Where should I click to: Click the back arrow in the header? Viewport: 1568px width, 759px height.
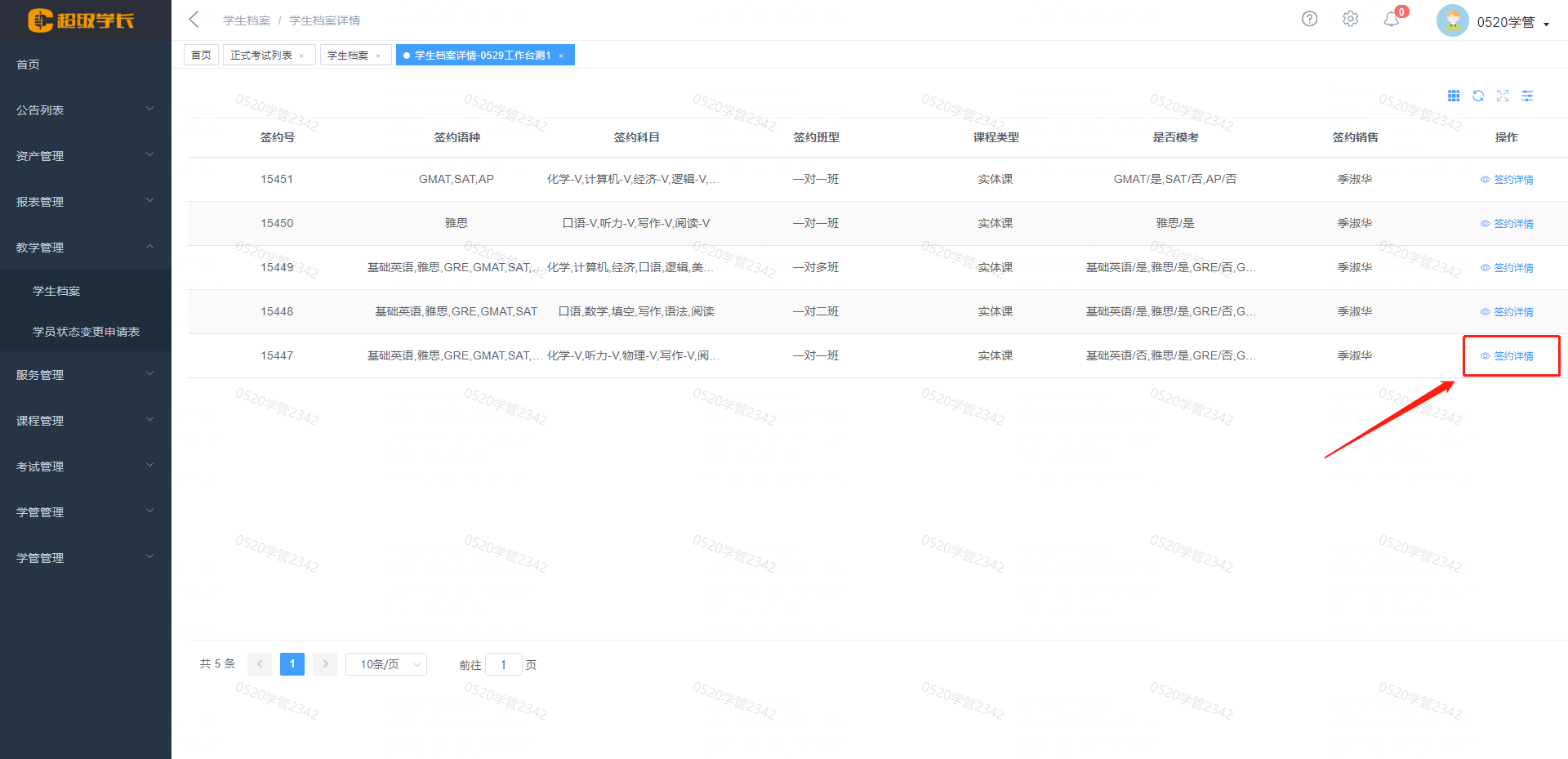[194, 20]
